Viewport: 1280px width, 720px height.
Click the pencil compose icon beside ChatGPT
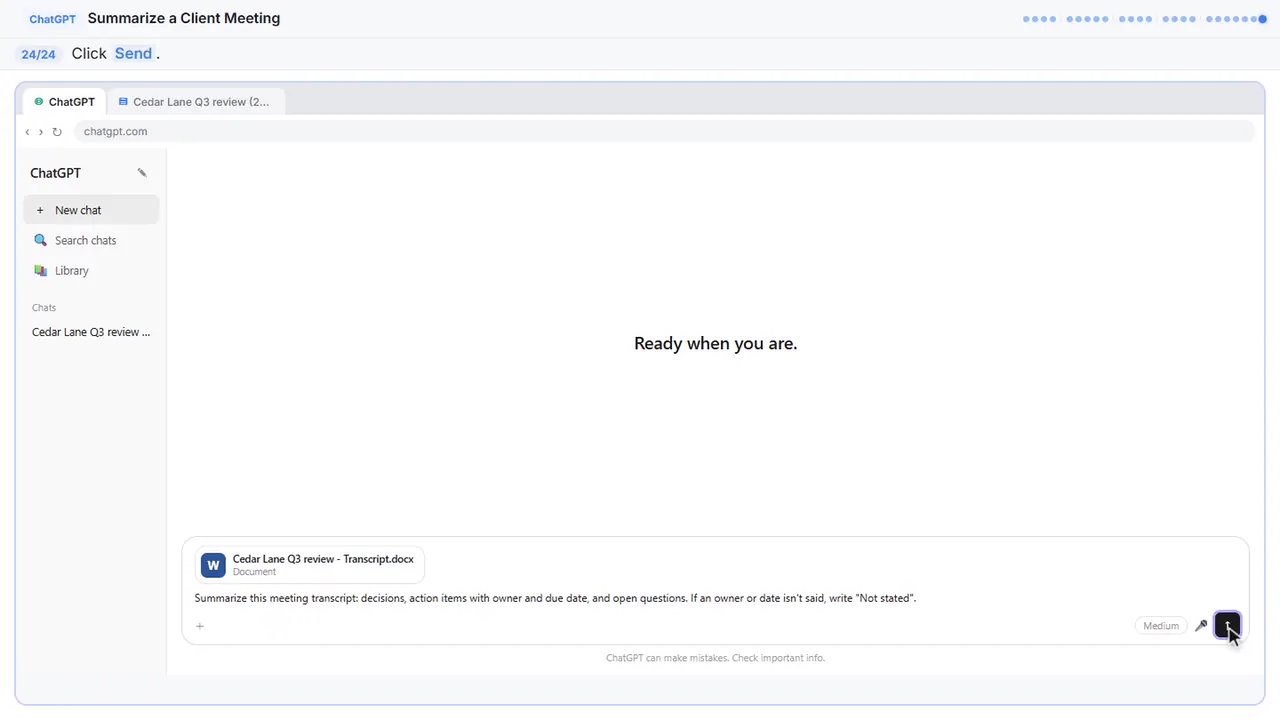[142, 173]
